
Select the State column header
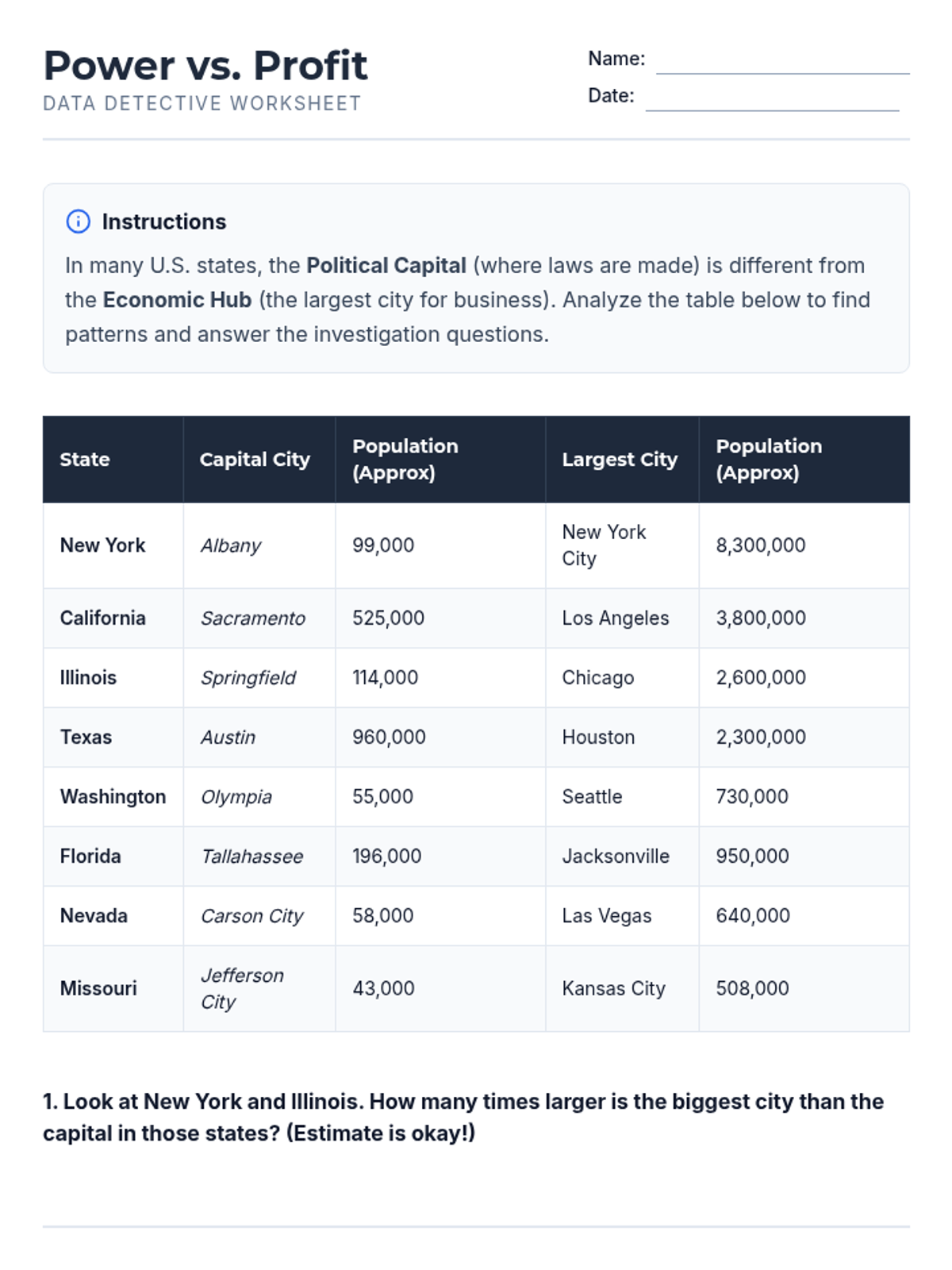click(85, 460)
